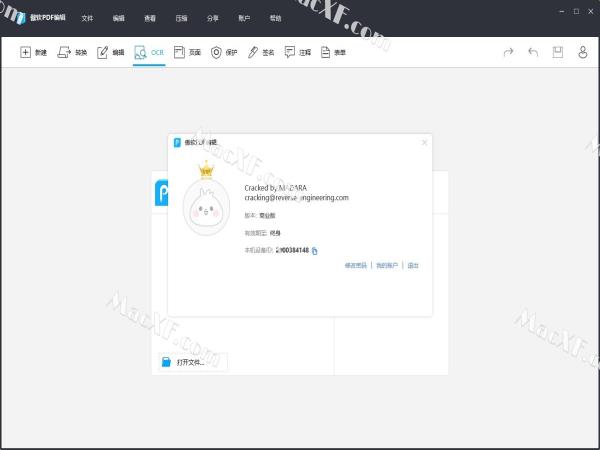This screenshot has height=450, width=600.
Task: Open the 压缩 (Compress) menu
Action: (181, 18)
